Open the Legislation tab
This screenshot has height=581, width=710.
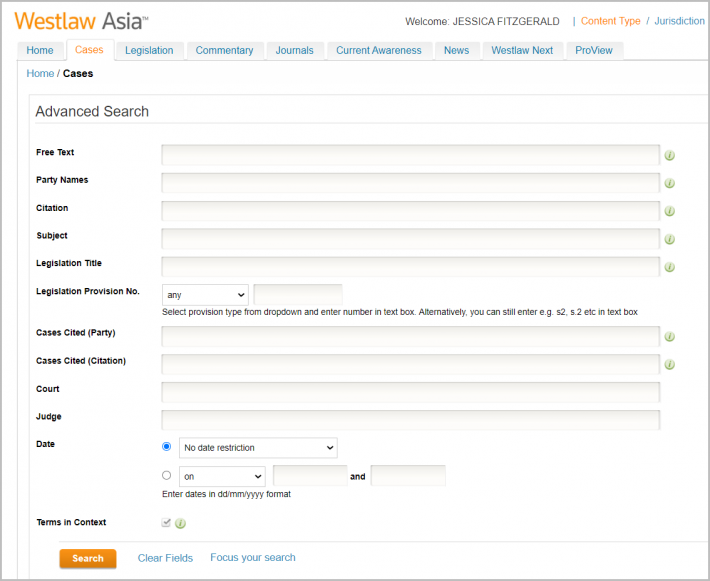(149, 50)
